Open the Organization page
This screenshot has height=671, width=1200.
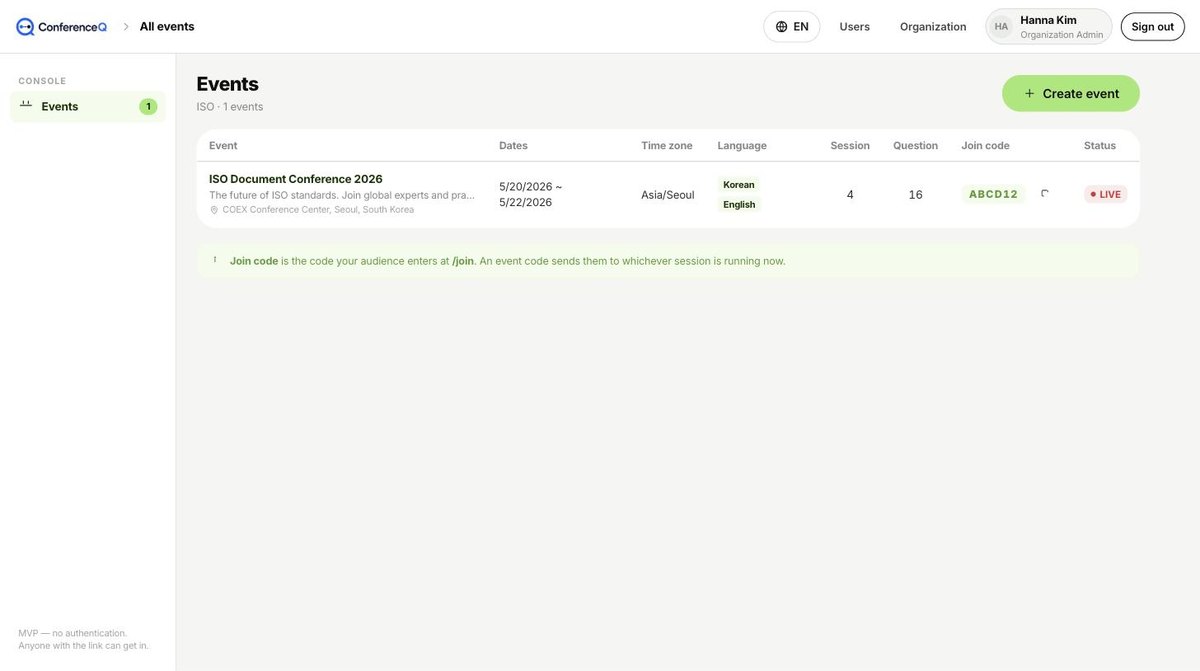click(x=933, y=27)
